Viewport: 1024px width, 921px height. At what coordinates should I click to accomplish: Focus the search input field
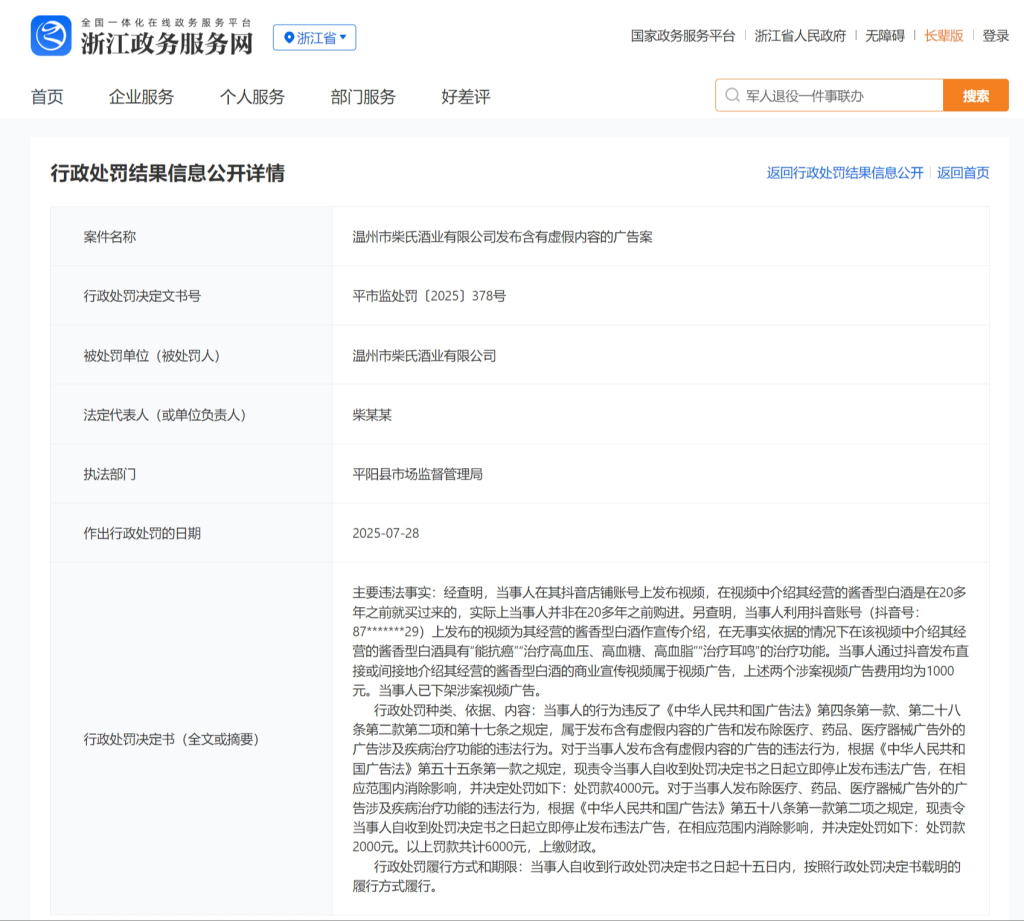click(840, 96)
